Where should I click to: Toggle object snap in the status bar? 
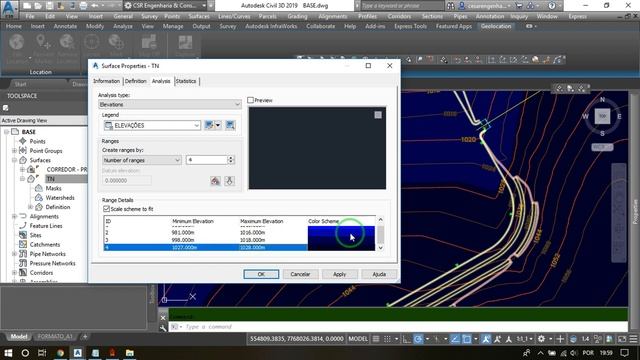tap(467, 339)
